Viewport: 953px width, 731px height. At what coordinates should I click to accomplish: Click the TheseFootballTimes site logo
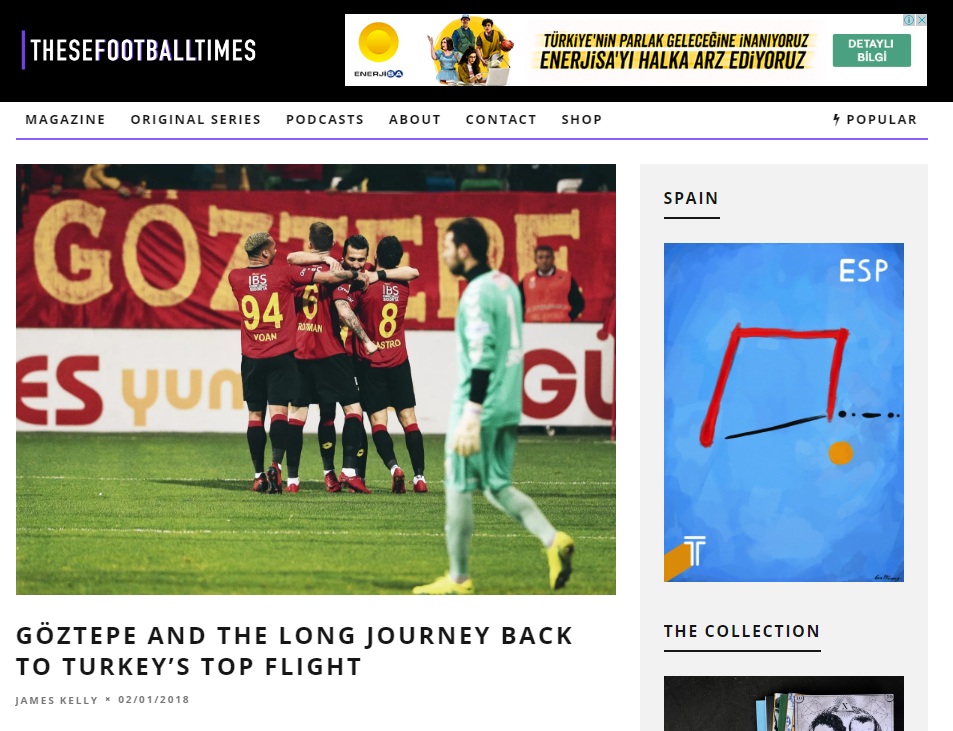coord(139,50)
